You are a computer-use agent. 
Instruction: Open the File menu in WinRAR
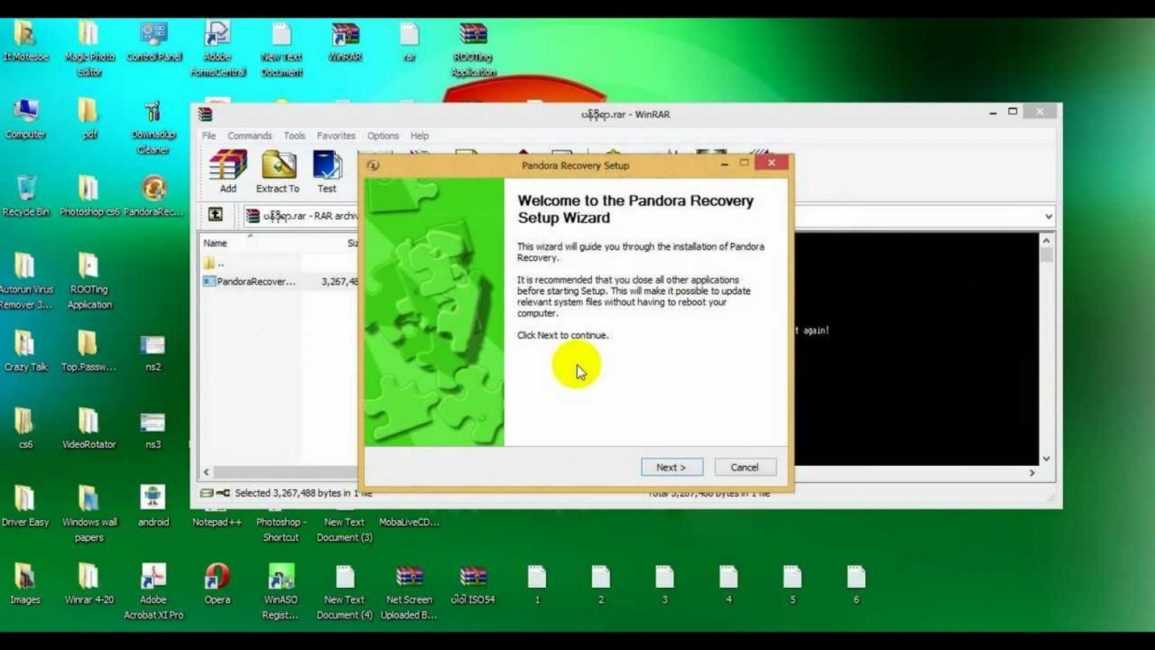point(209,136)
